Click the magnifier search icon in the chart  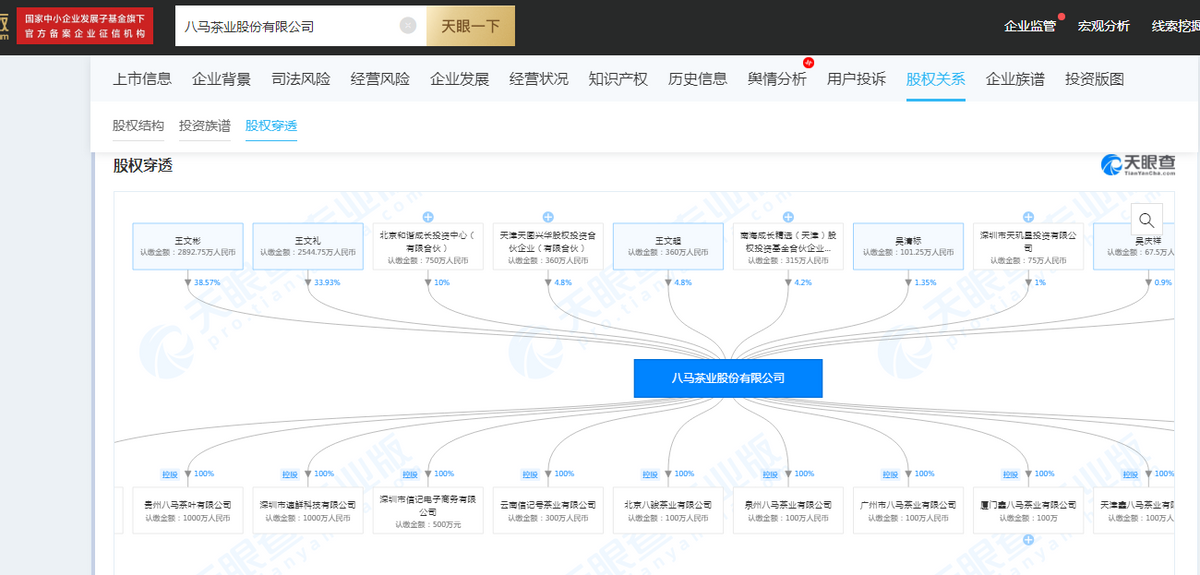coord(1147,220)
